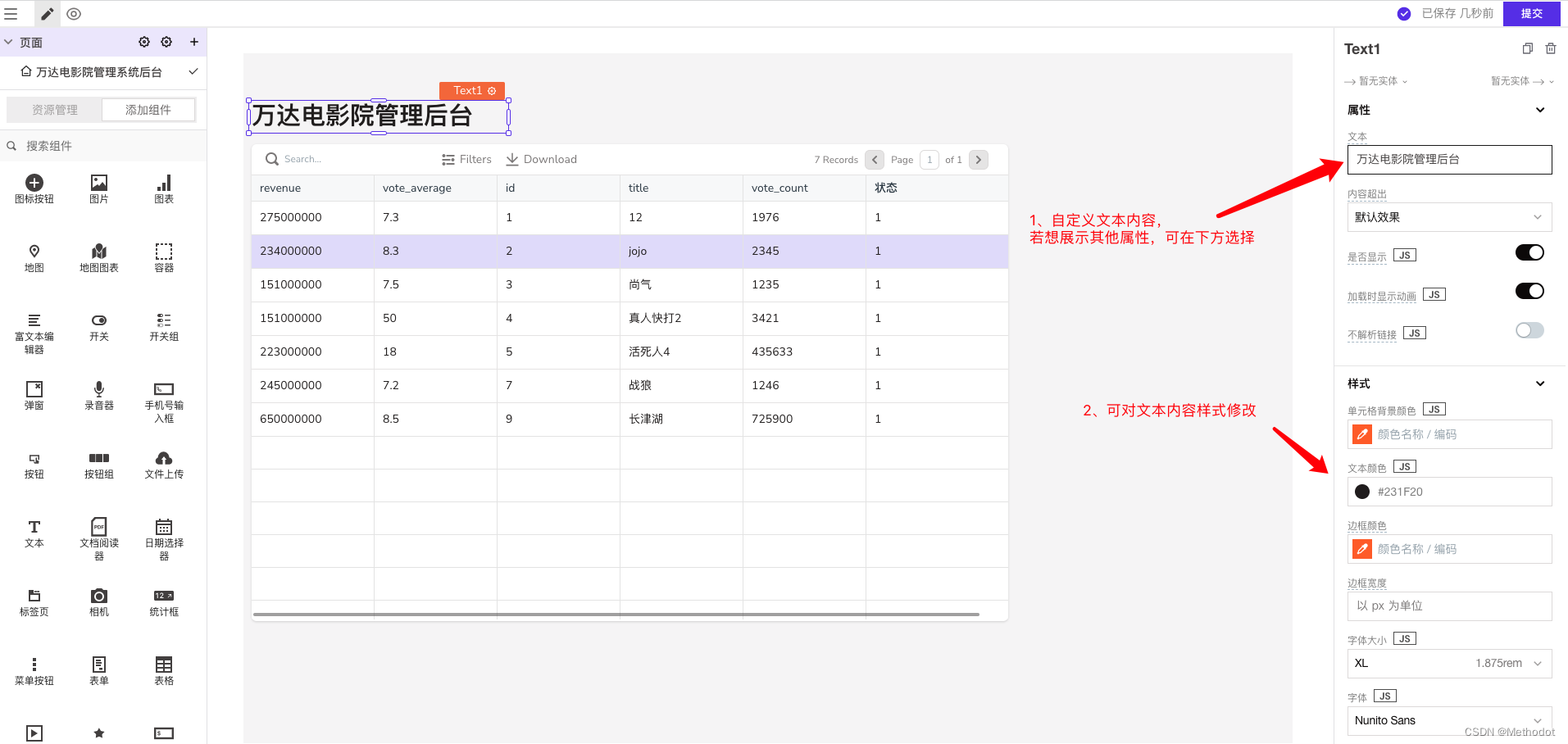Select the 文件上传 component
This screenshot has height=744, width=1568.
(164, 465)
